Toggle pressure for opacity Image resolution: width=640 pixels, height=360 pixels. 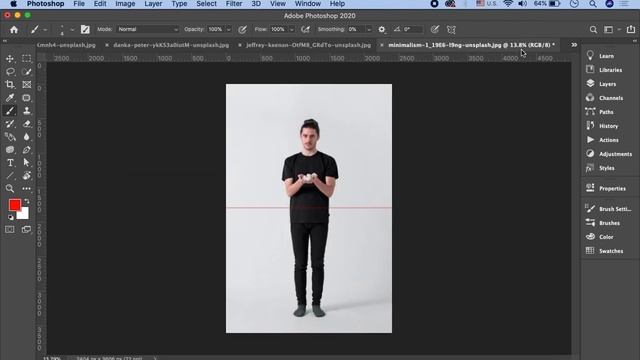242,29
